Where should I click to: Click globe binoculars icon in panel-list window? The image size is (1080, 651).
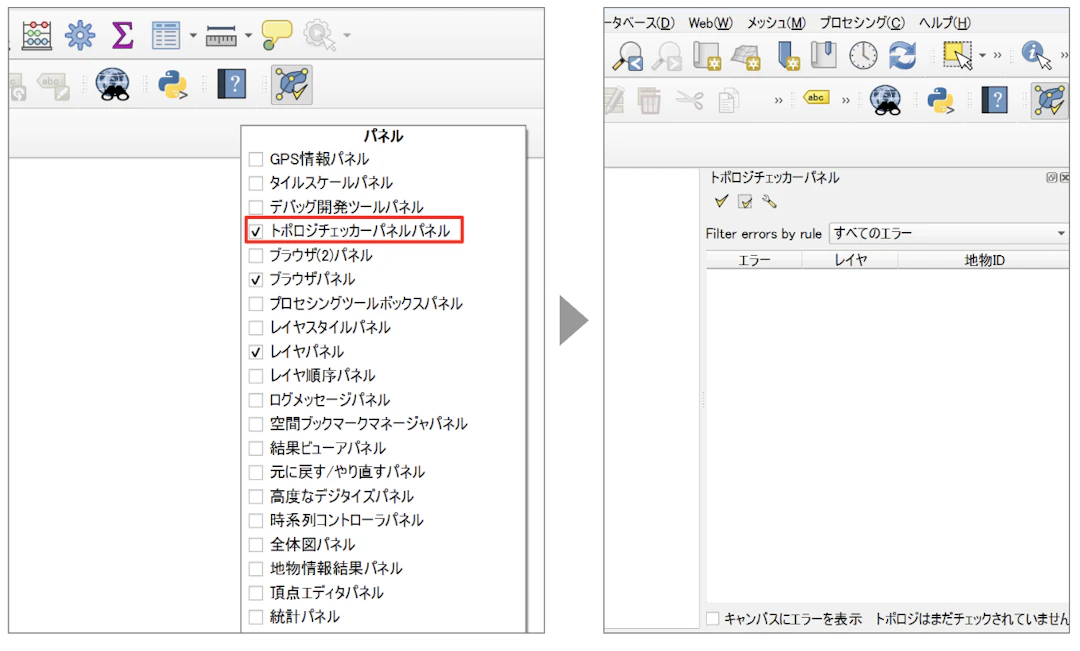113,85
